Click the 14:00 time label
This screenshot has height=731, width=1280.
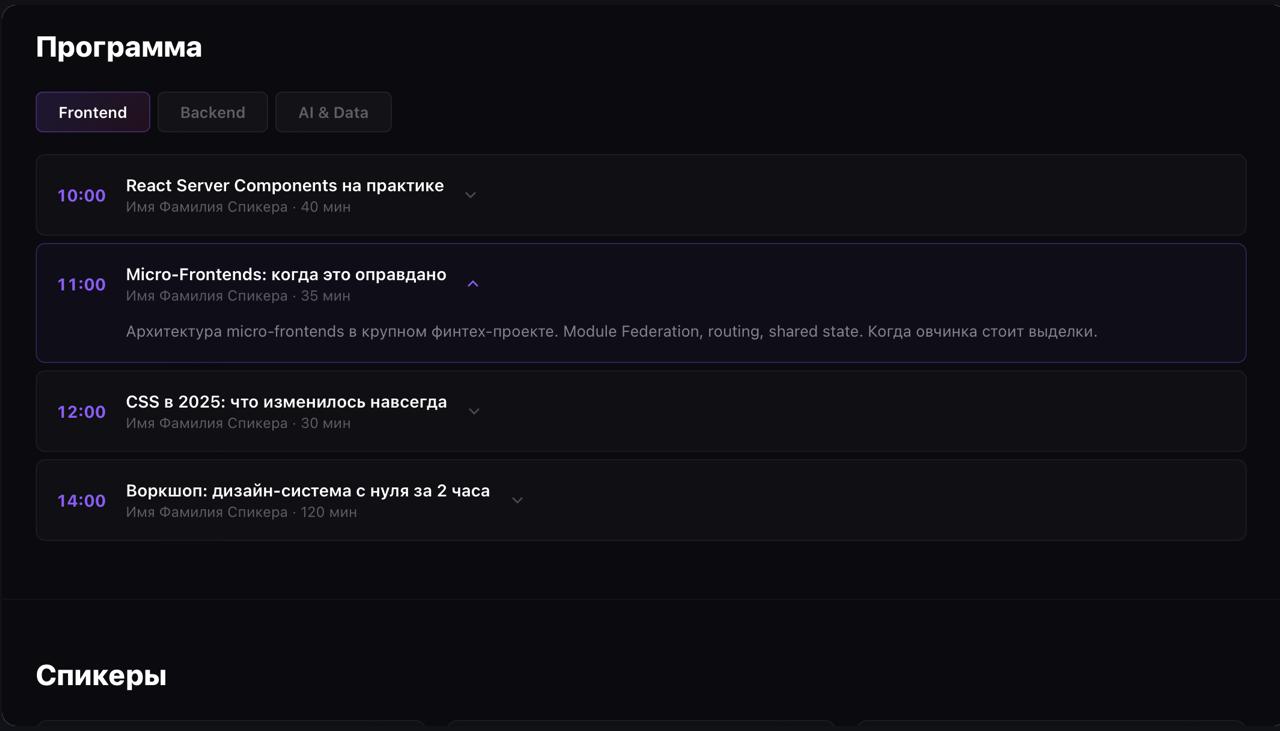(x=81, y=501)
